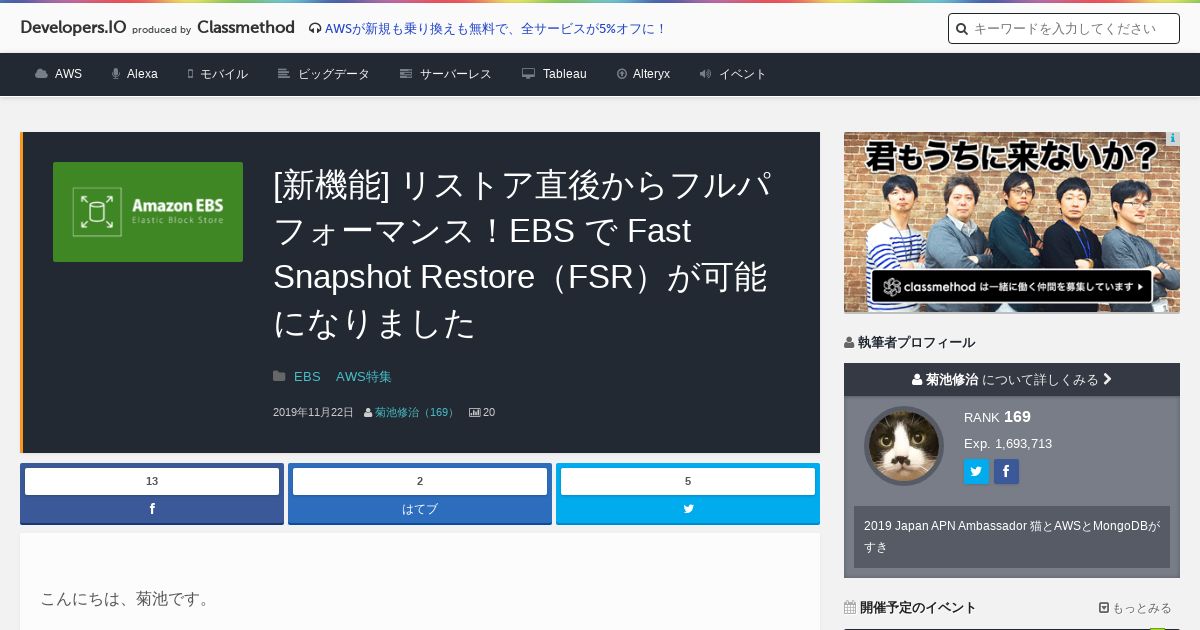Click the Amazon EBS article thumbnail
The image size is (1200, 630).
pyautogui.click(x=148, y=212)
